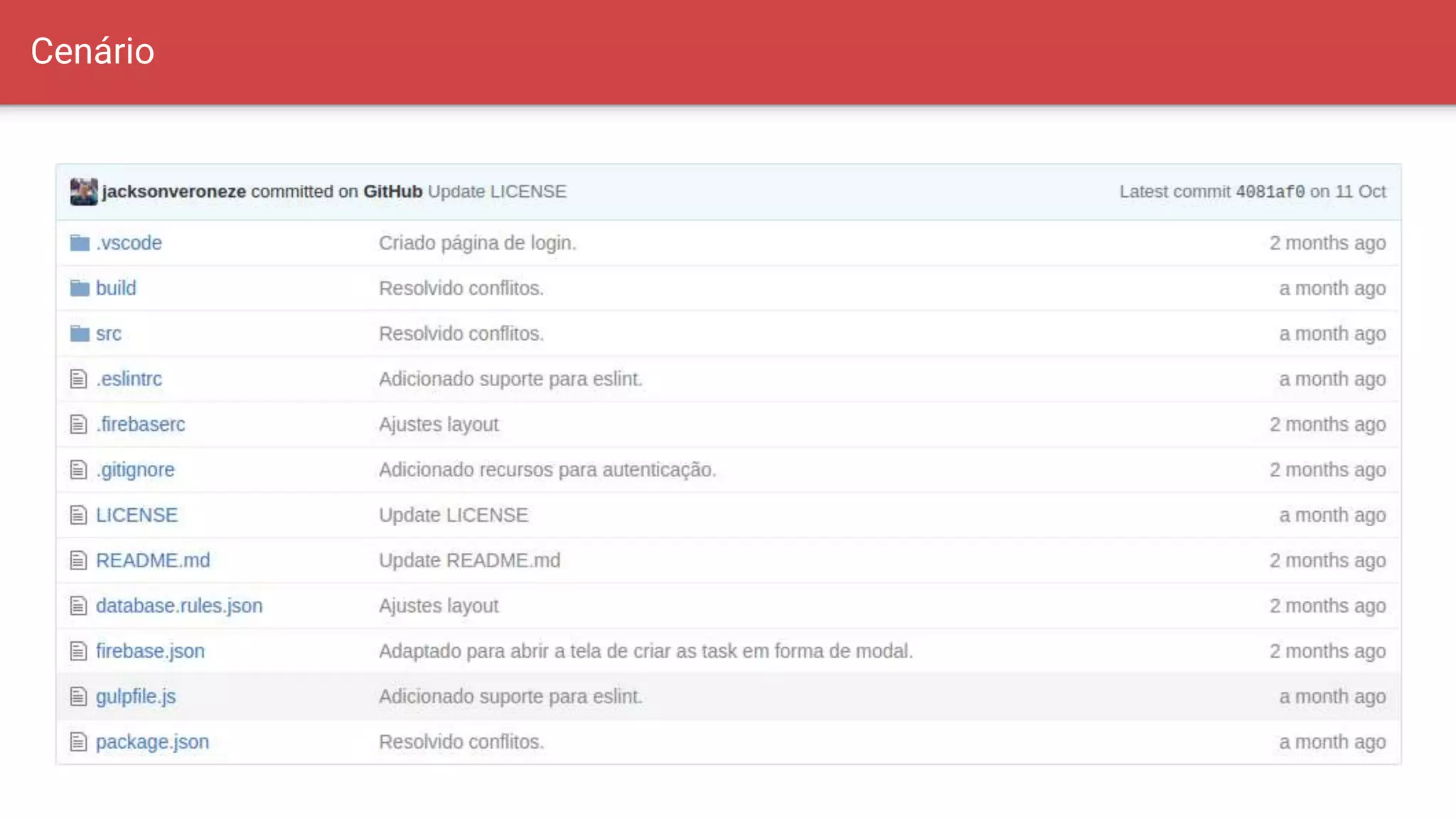1456x819 pixels.
Task: Open database.rules.json file link
Action: tap(179, 606)
